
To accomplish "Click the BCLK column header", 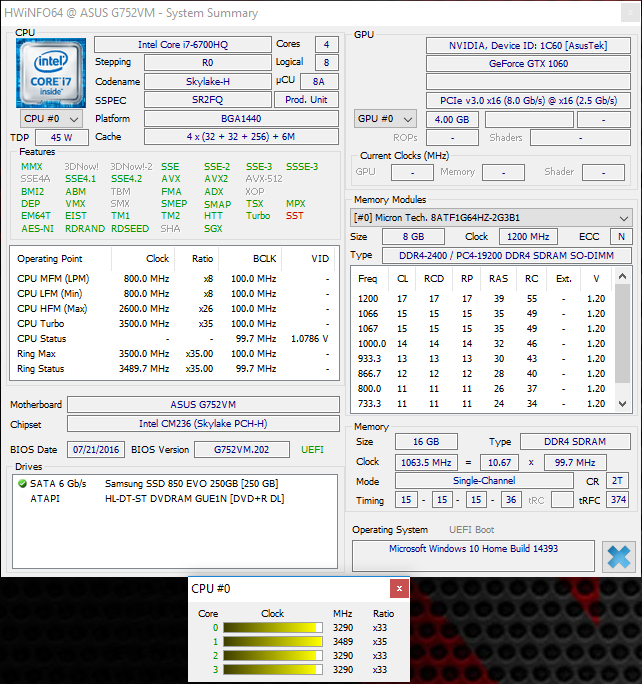I will point(250,259).
